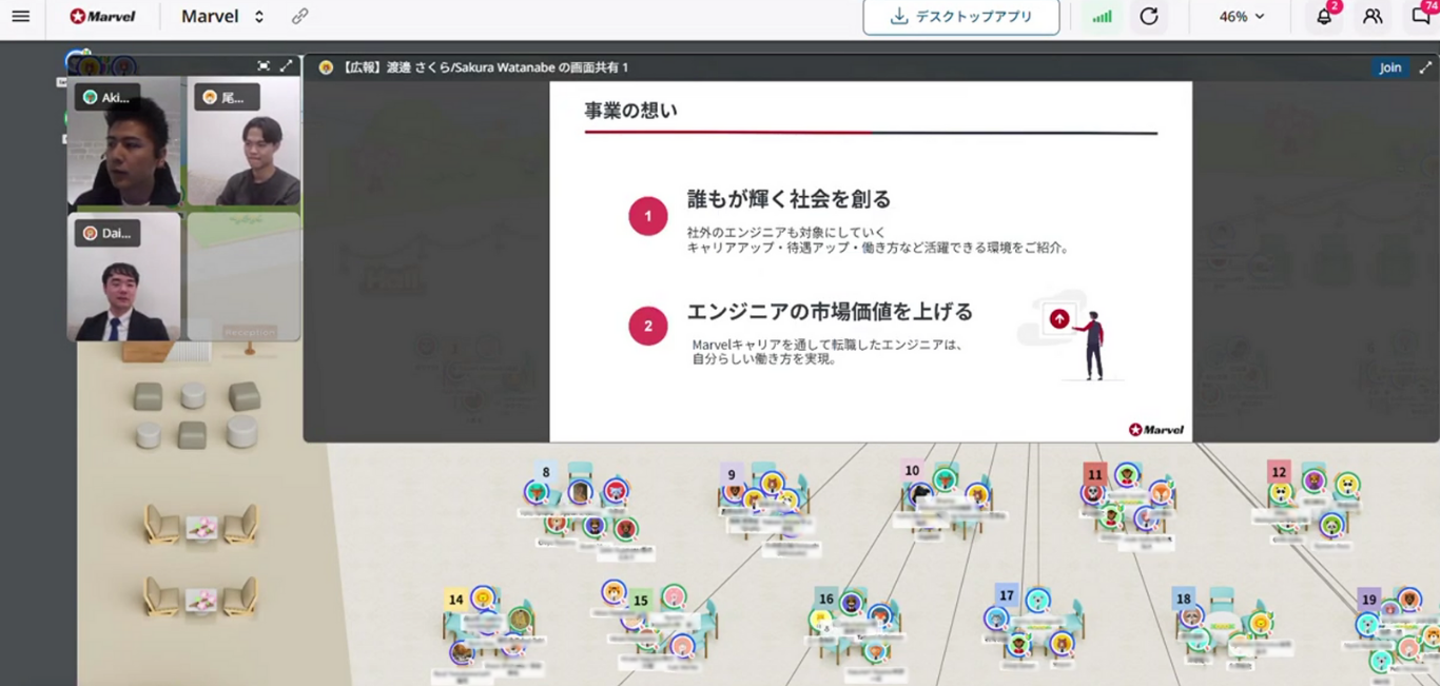Screen dimensions: 1440x686
Task: Open the hamburger main menu
Action: tap(20, 16)
